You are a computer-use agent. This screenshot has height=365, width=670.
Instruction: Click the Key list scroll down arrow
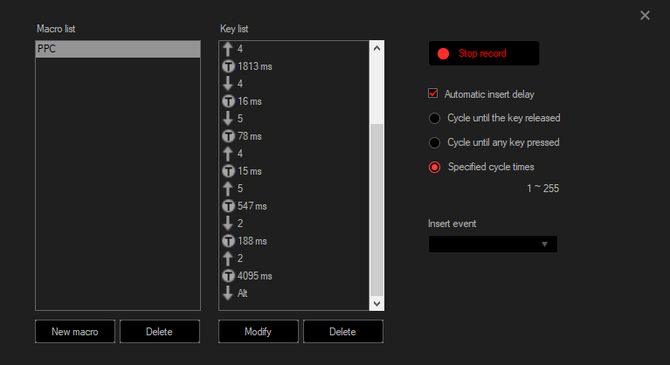376,303
